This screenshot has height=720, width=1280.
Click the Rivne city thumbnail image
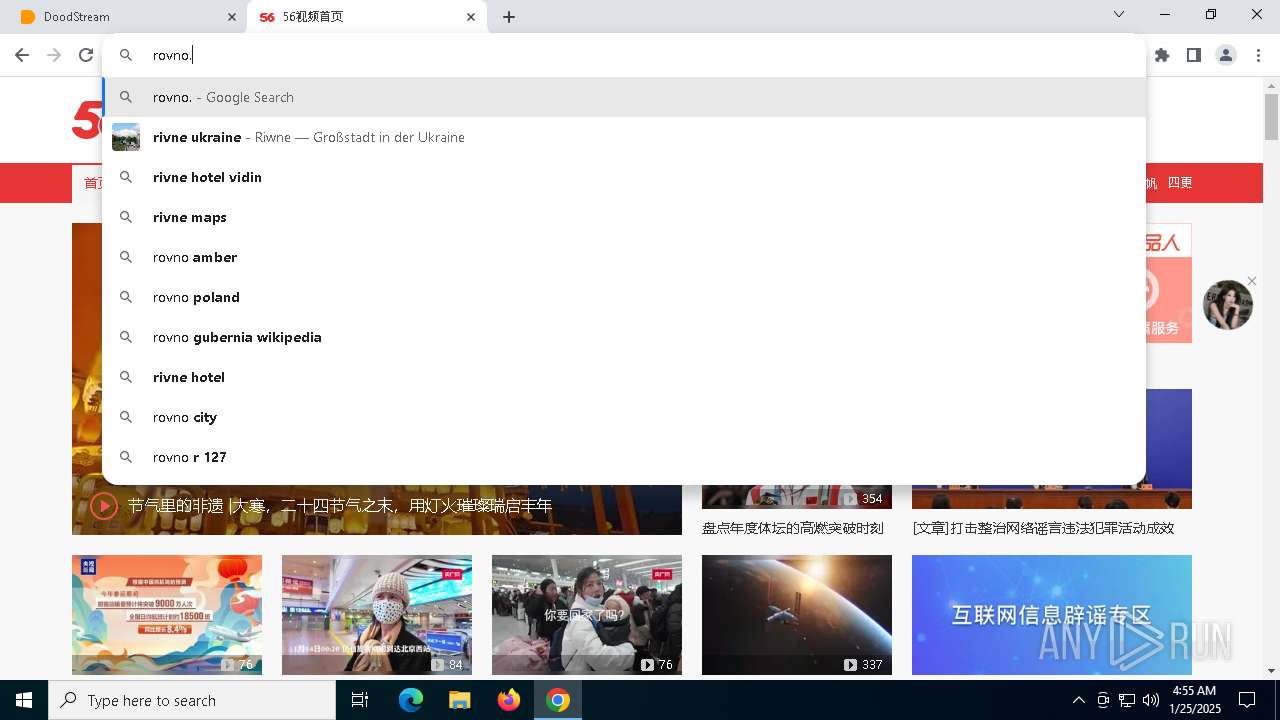[126, 137]
